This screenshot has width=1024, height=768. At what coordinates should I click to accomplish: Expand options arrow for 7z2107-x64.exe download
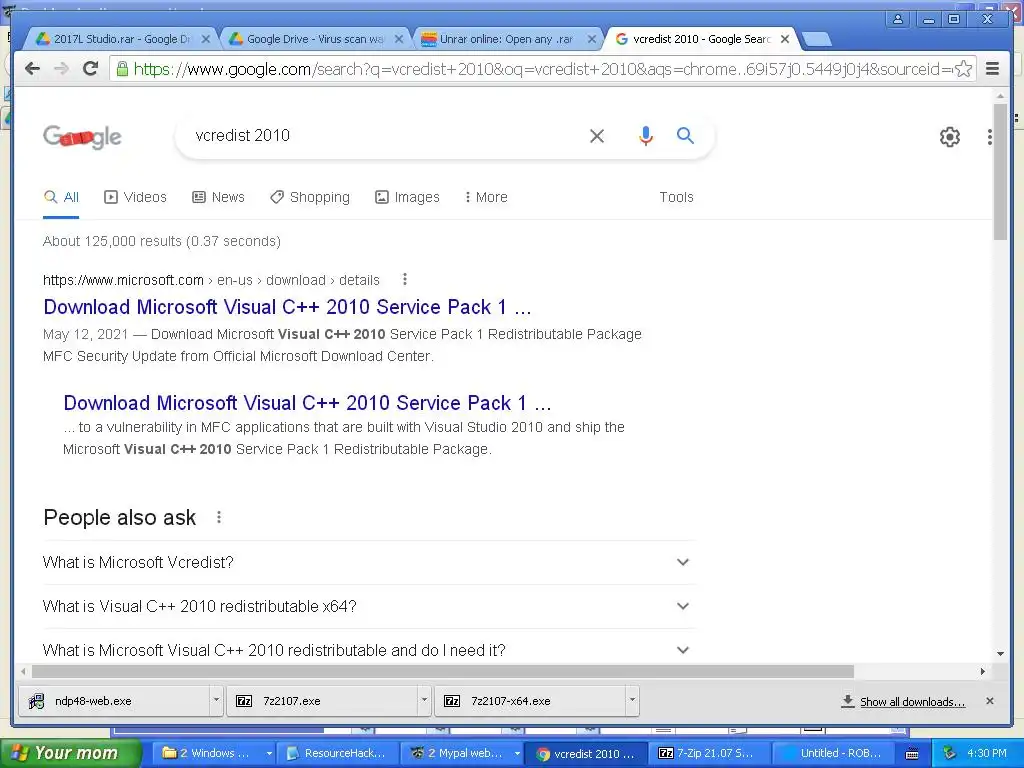pyautogui.click(x=632, y=700)
